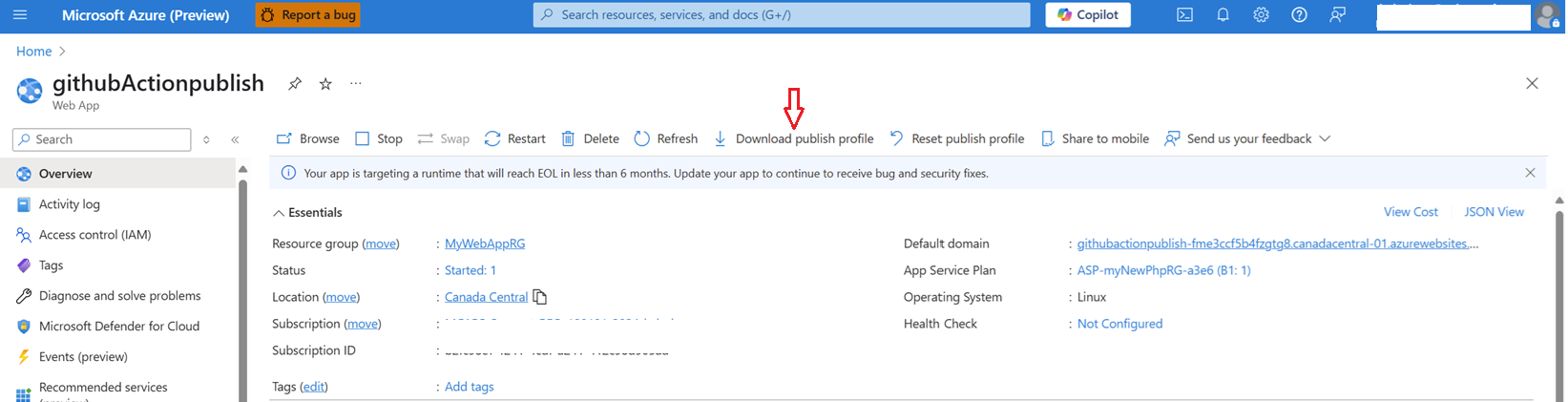Expand the Send us your feedback dropdown

tap(1325, 138)
